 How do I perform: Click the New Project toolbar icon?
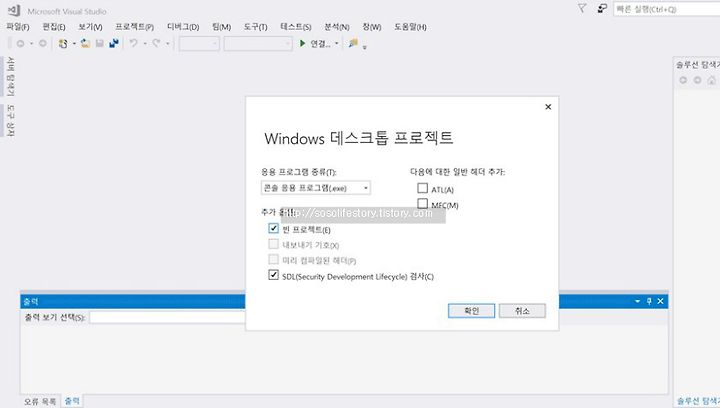point(63,44)
